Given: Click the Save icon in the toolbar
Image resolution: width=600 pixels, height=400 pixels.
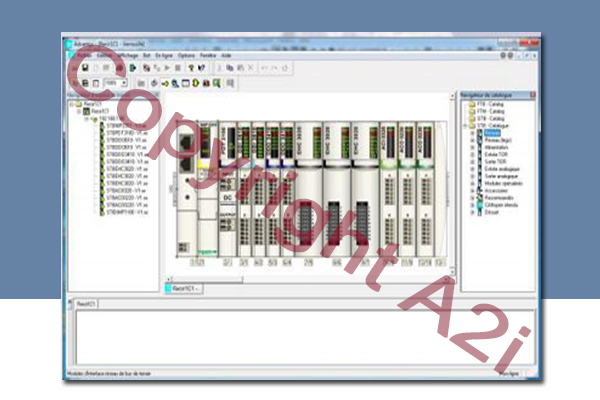Looking at the screenshot, I should 86,67.
